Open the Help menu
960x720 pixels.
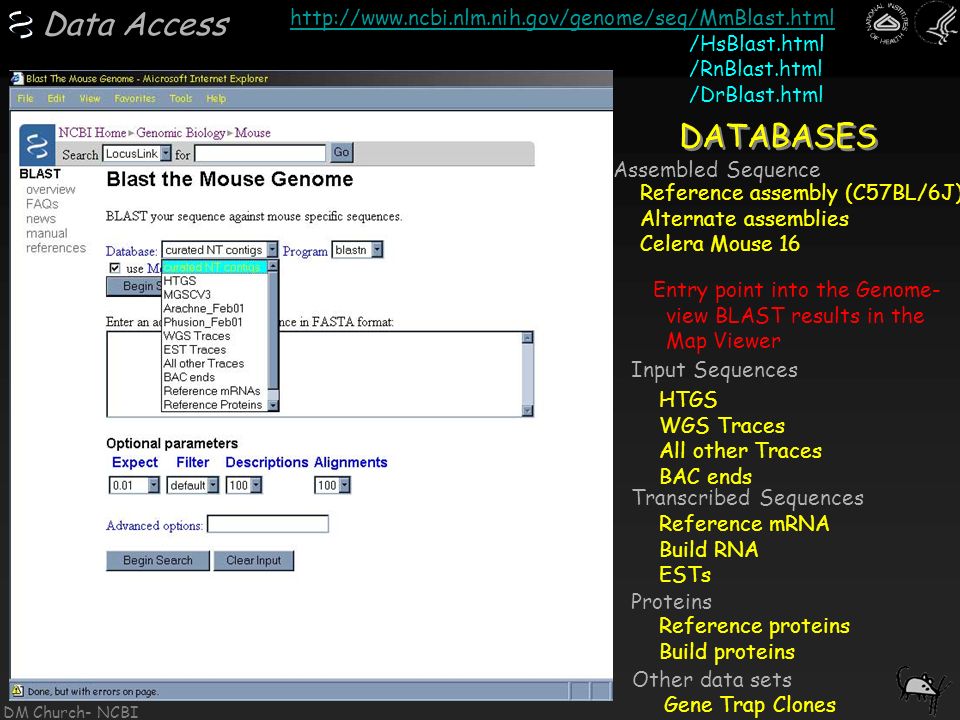point(216,99)
